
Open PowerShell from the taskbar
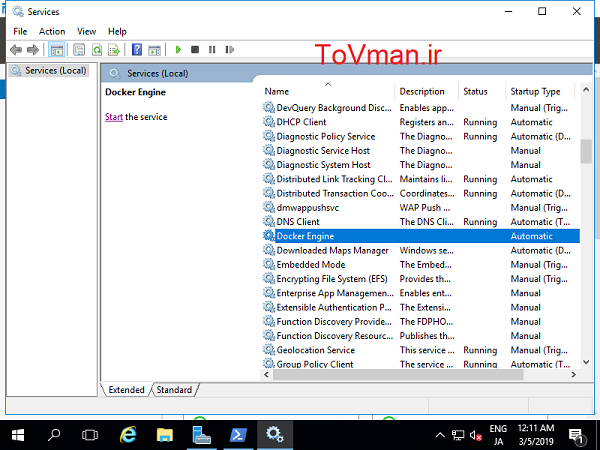coord(238,435)
